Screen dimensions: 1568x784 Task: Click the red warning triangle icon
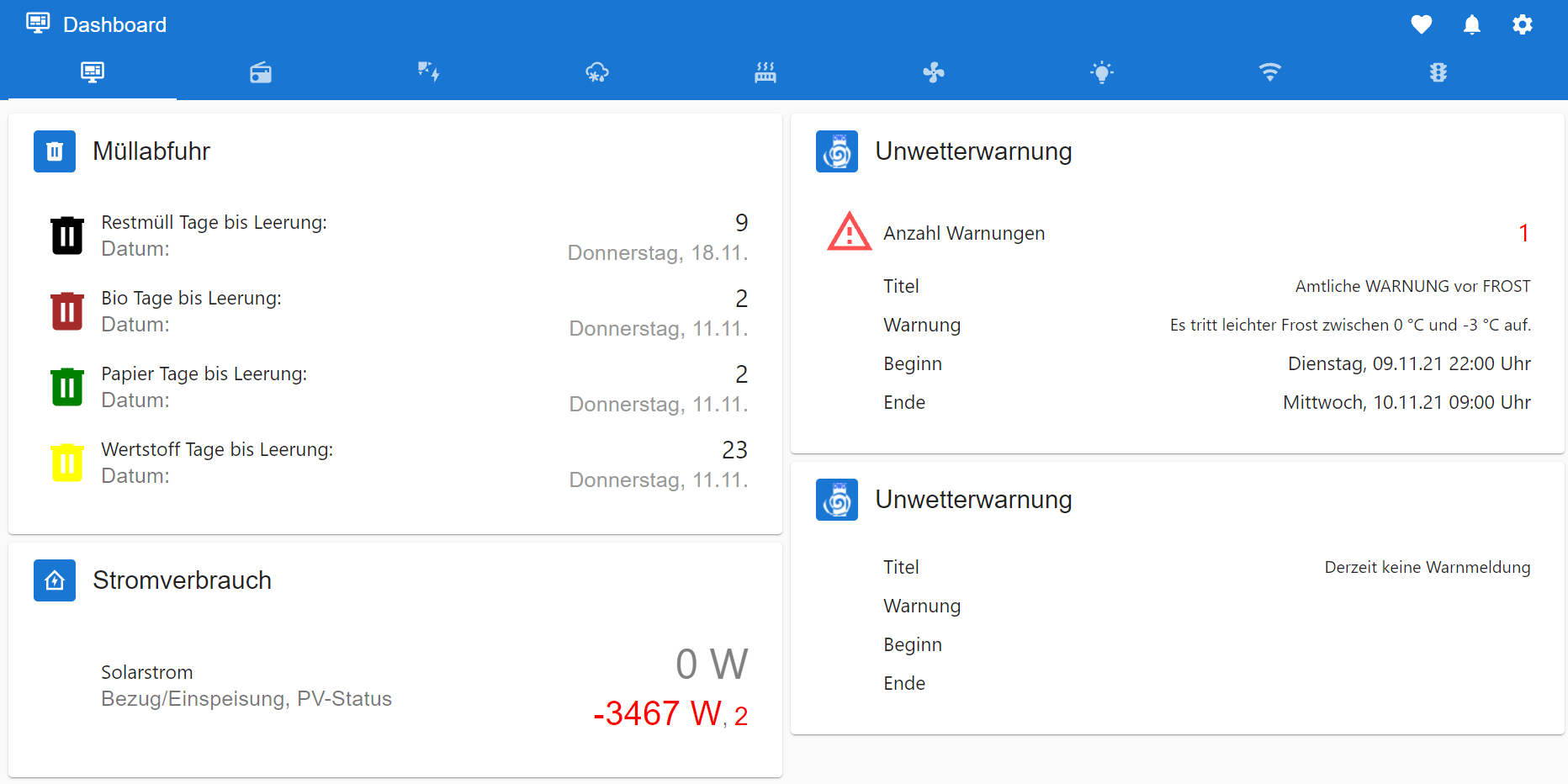coord(850,231)
